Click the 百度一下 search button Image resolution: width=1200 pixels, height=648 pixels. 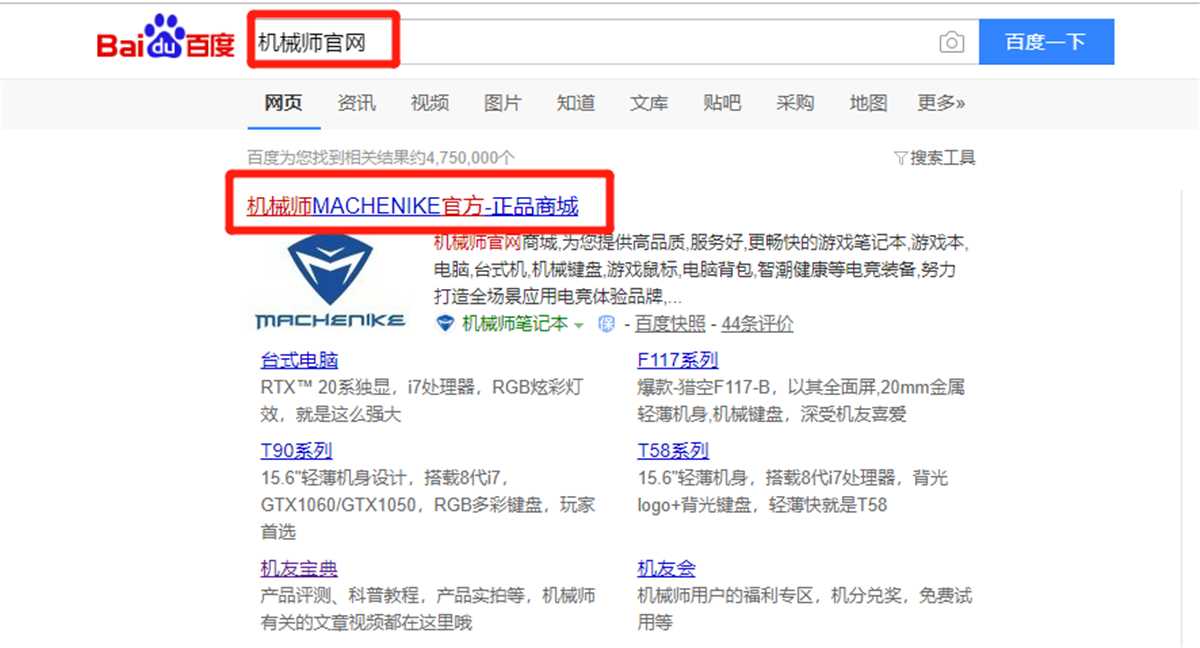tap(1046, 42)
